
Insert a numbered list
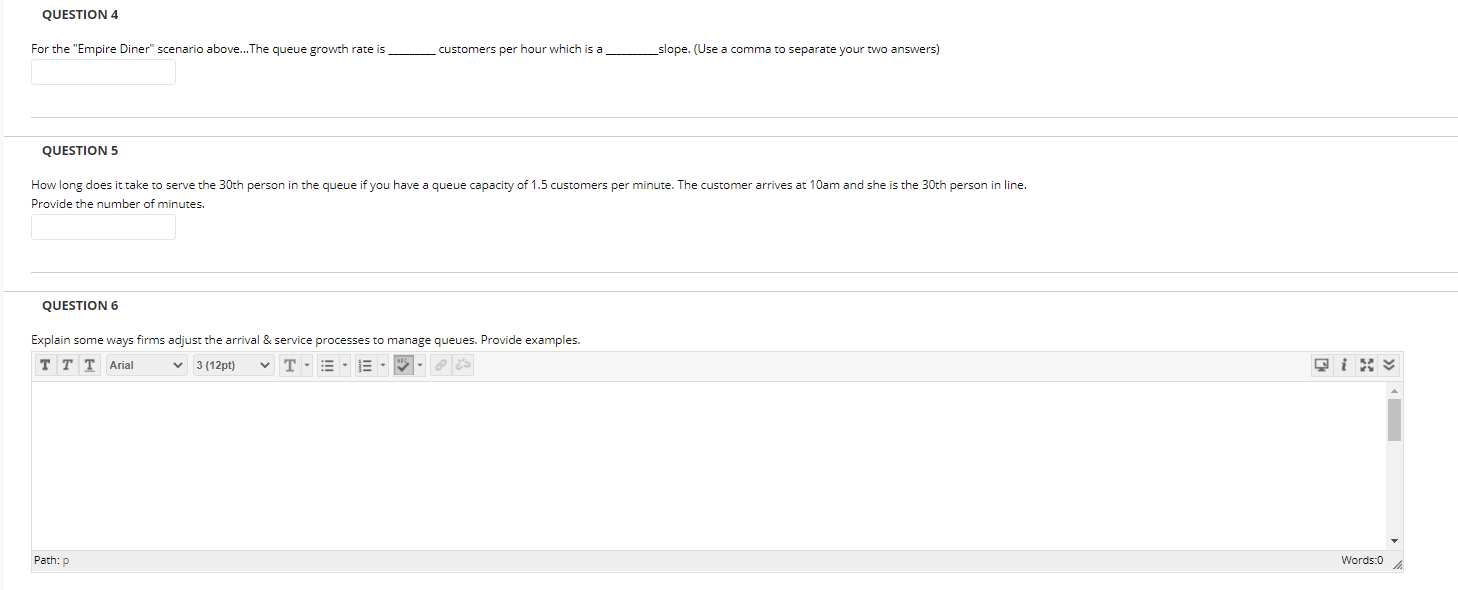coord(365,365)
